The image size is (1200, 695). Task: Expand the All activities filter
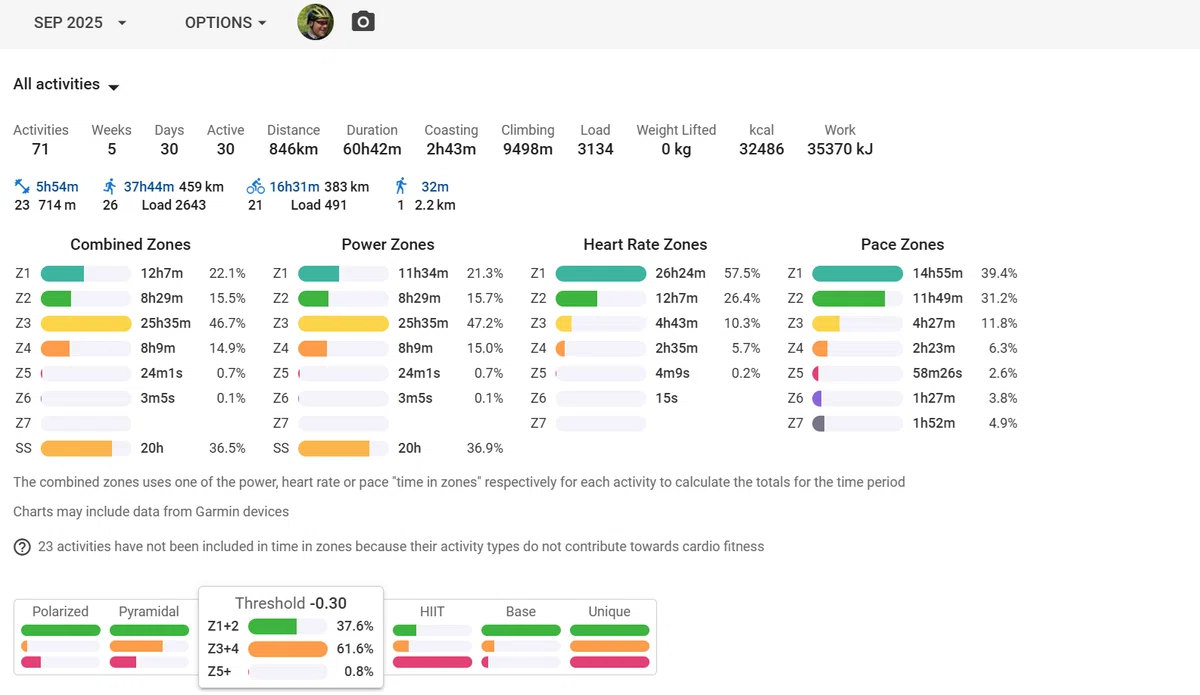pos(66,85)
